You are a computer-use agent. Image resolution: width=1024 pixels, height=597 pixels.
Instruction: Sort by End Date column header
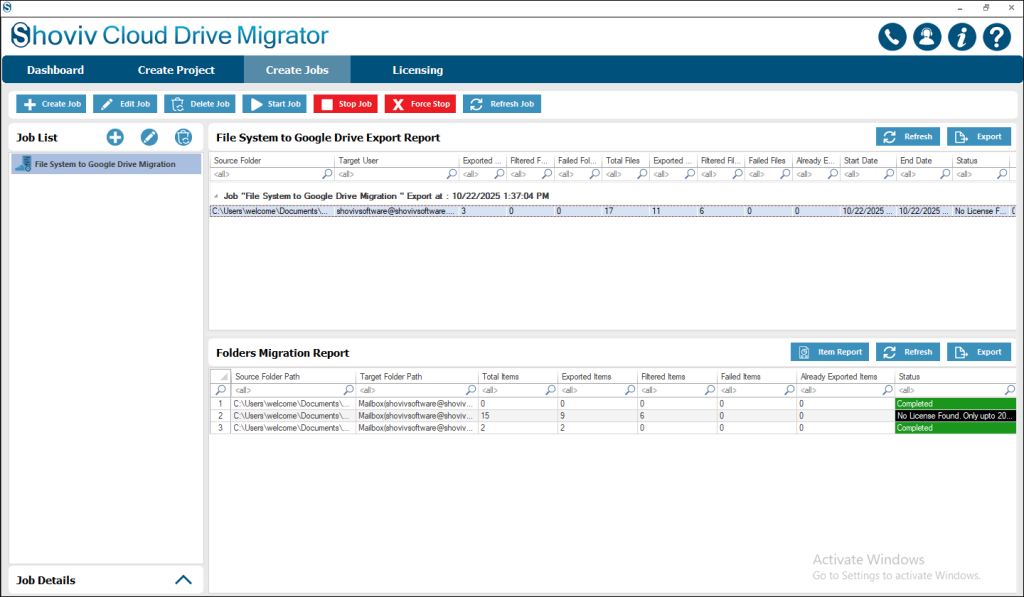(924, 161)
